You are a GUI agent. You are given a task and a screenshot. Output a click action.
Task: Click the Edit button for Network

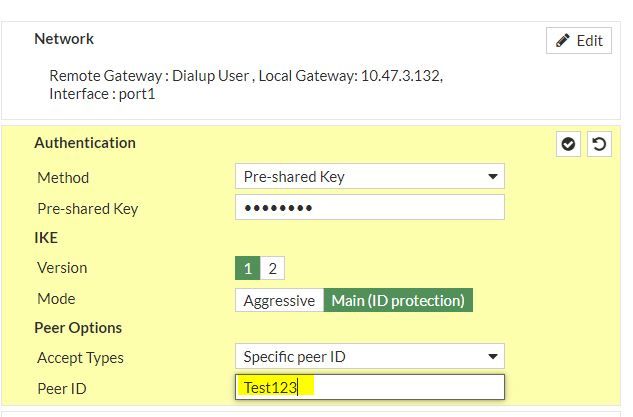click(579, 40)
